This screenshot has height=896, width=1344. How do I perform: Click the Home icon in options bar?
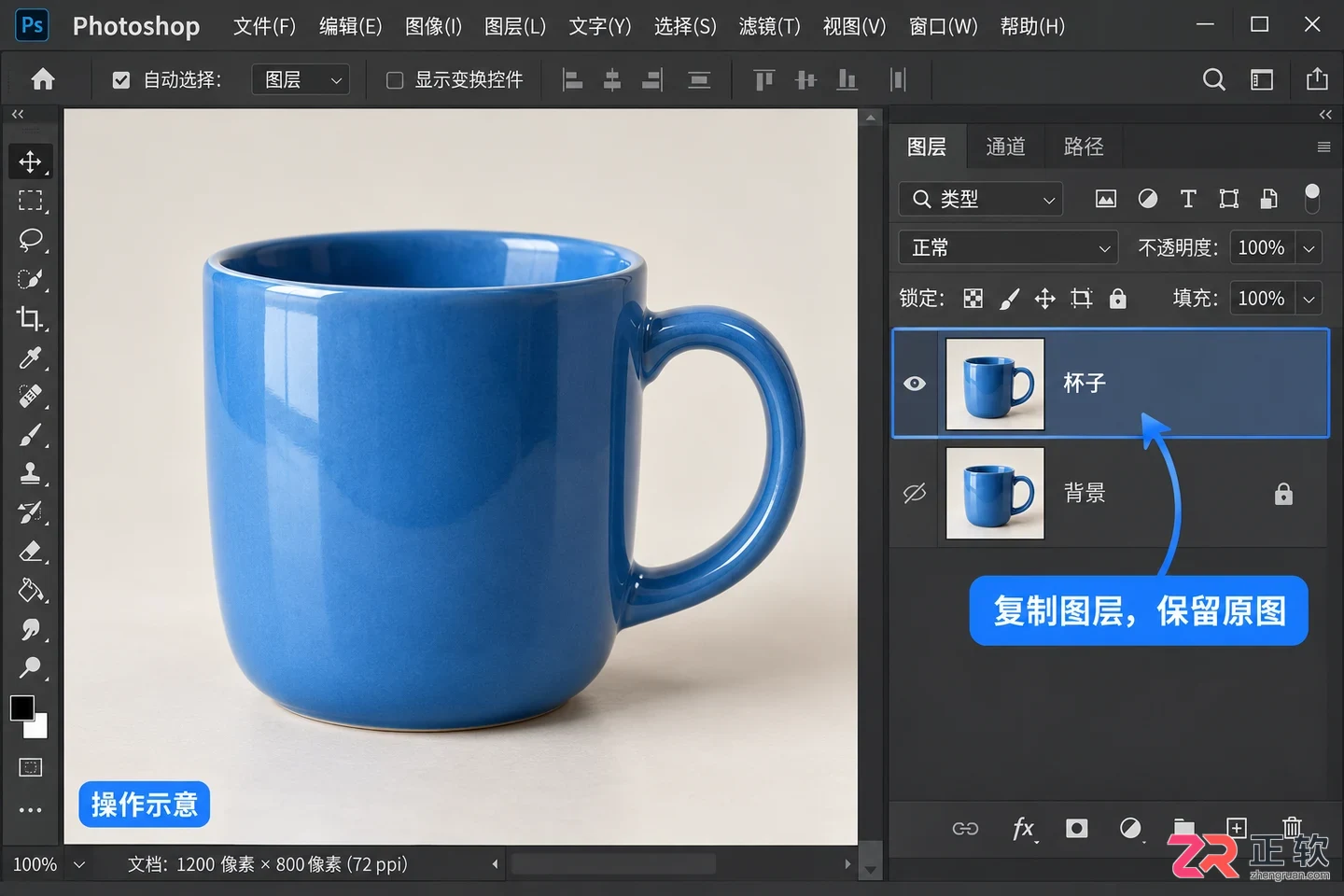point(43,79)
